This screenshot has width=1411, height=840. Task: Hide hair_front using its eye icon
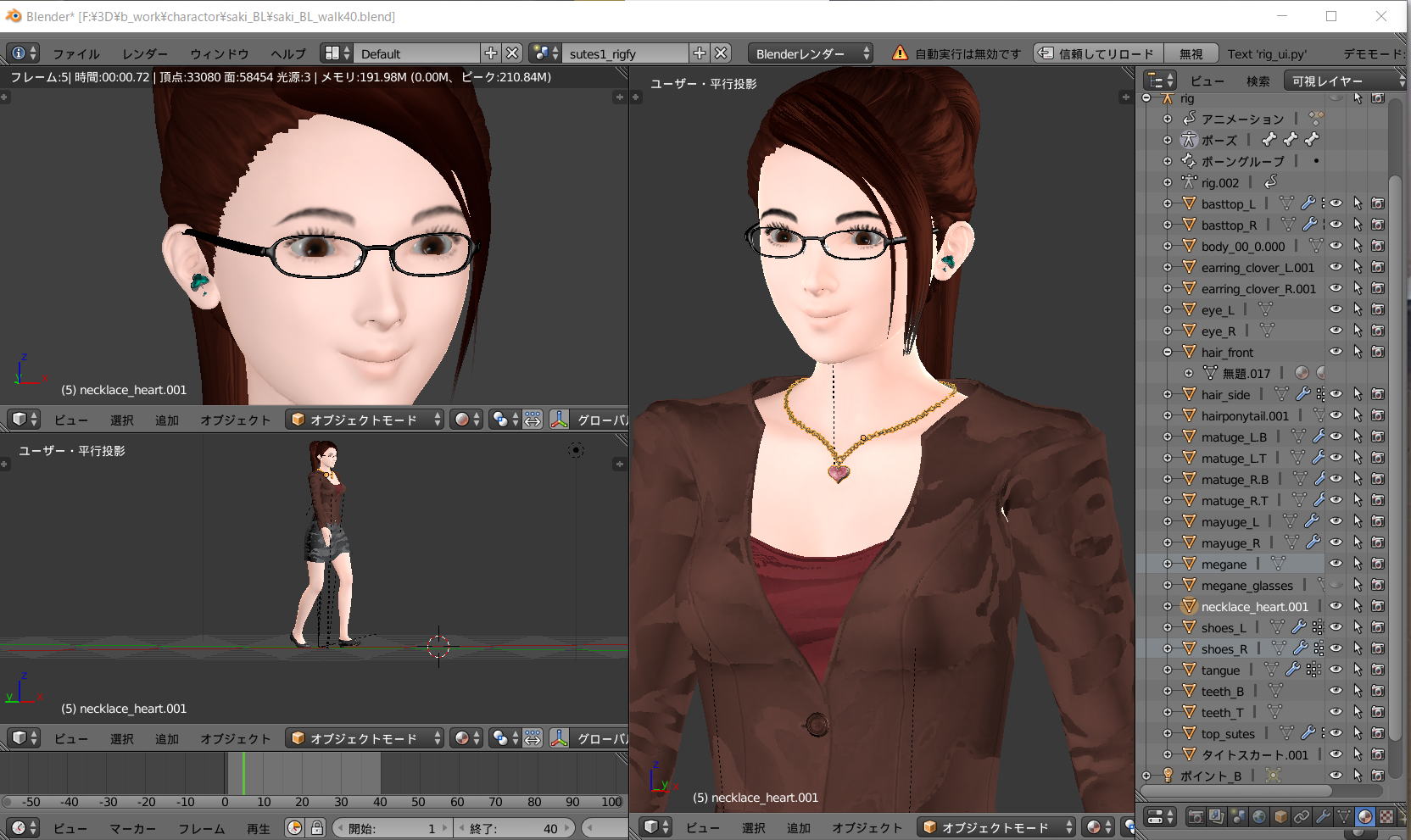pos(1336,352)
